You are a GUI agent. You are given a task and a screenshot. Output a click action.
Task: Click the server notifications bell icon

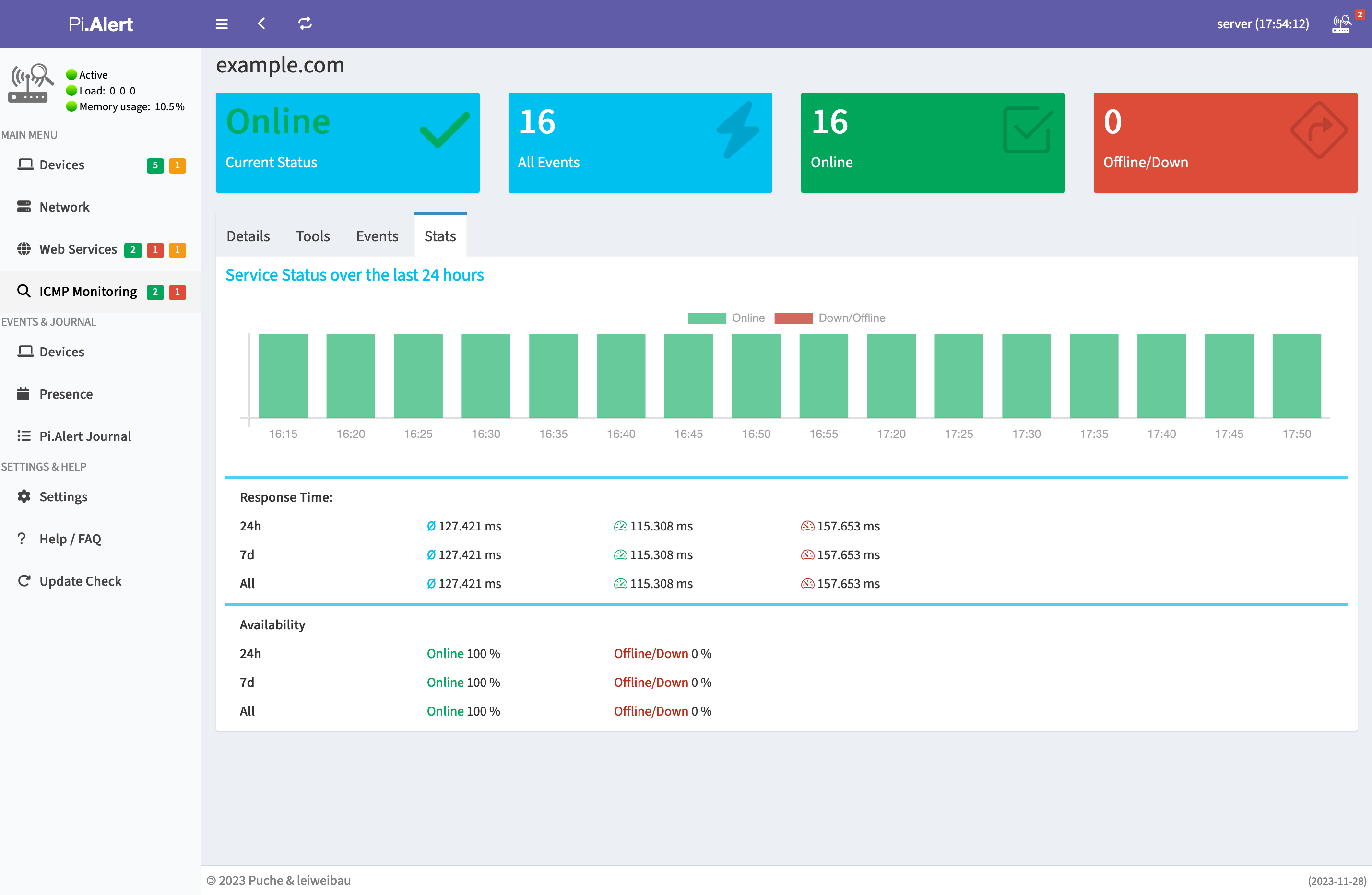point(1342,23)
